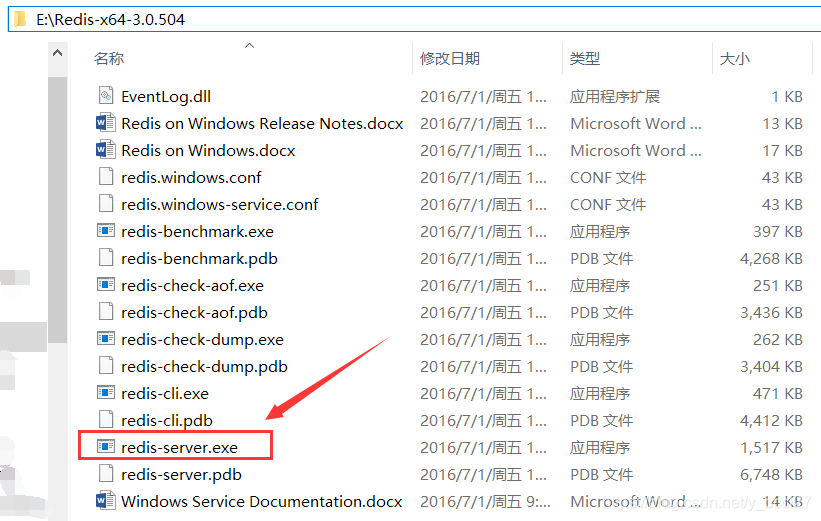Click the 262 KB size cell
821x521 pixels.
click(x=778, y=339)
